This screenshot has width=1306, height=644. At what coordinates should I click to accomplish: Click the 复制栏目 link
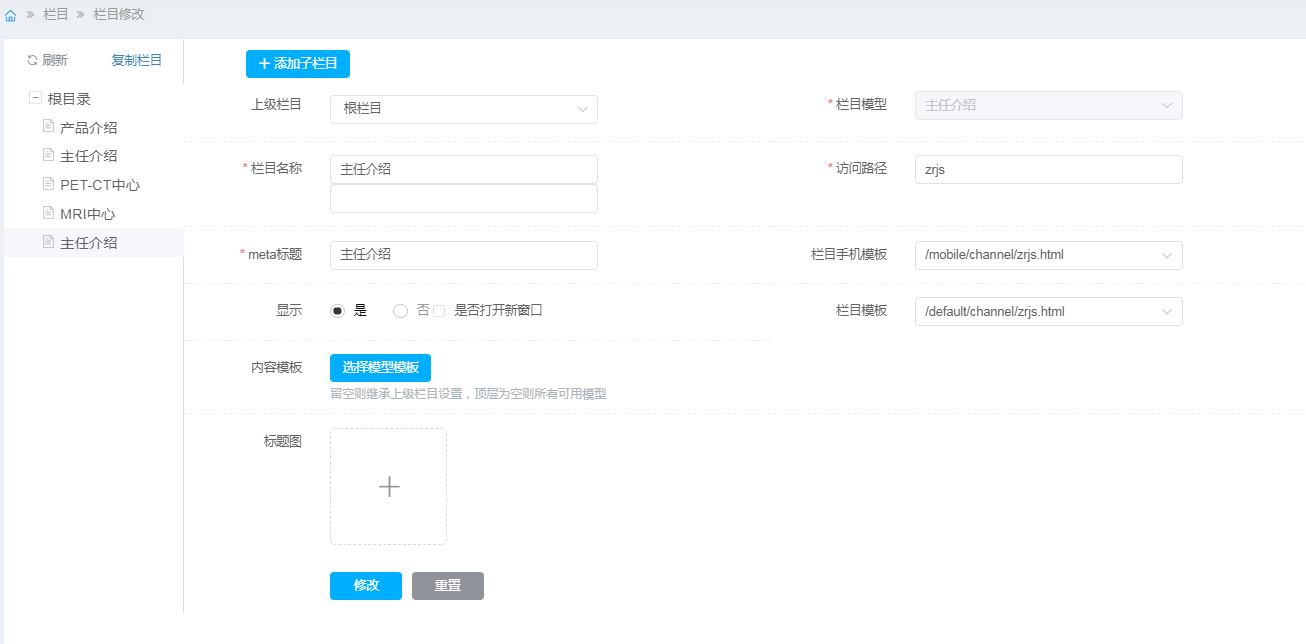coord(136,60)
